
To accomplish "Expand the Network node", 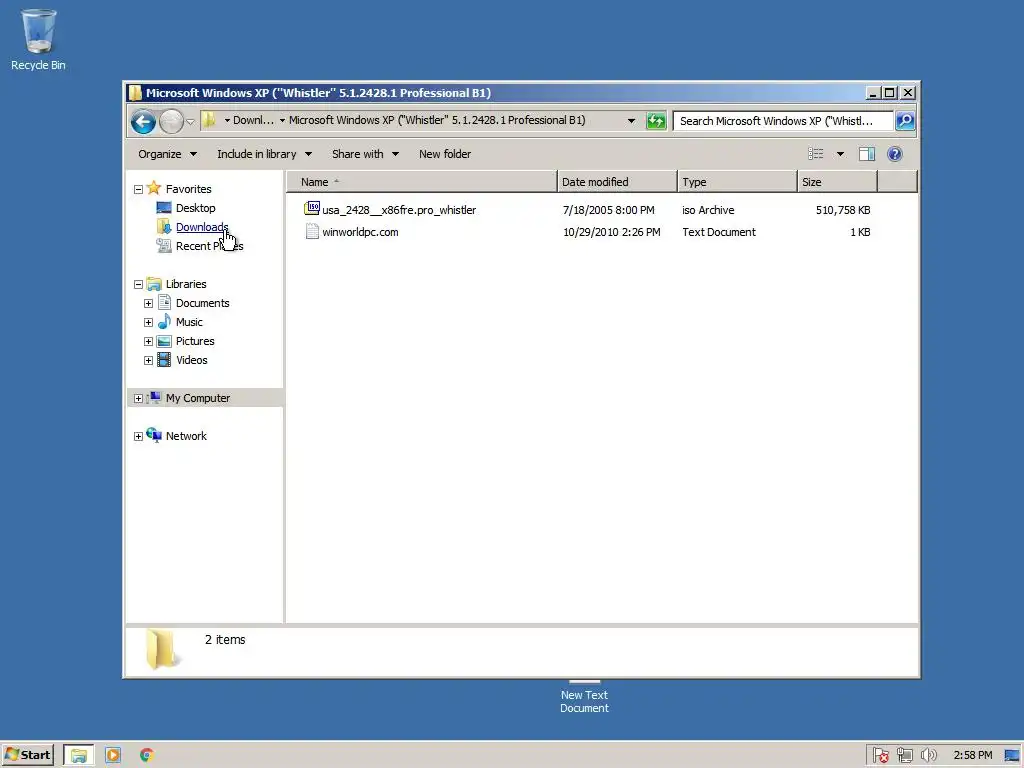I will [138, 436].
